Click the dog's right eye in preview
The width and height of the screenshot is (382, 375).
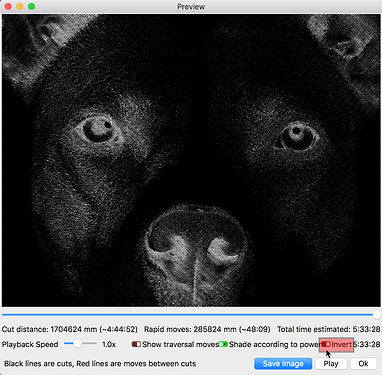pyautogui.click(x=296, y=136)
